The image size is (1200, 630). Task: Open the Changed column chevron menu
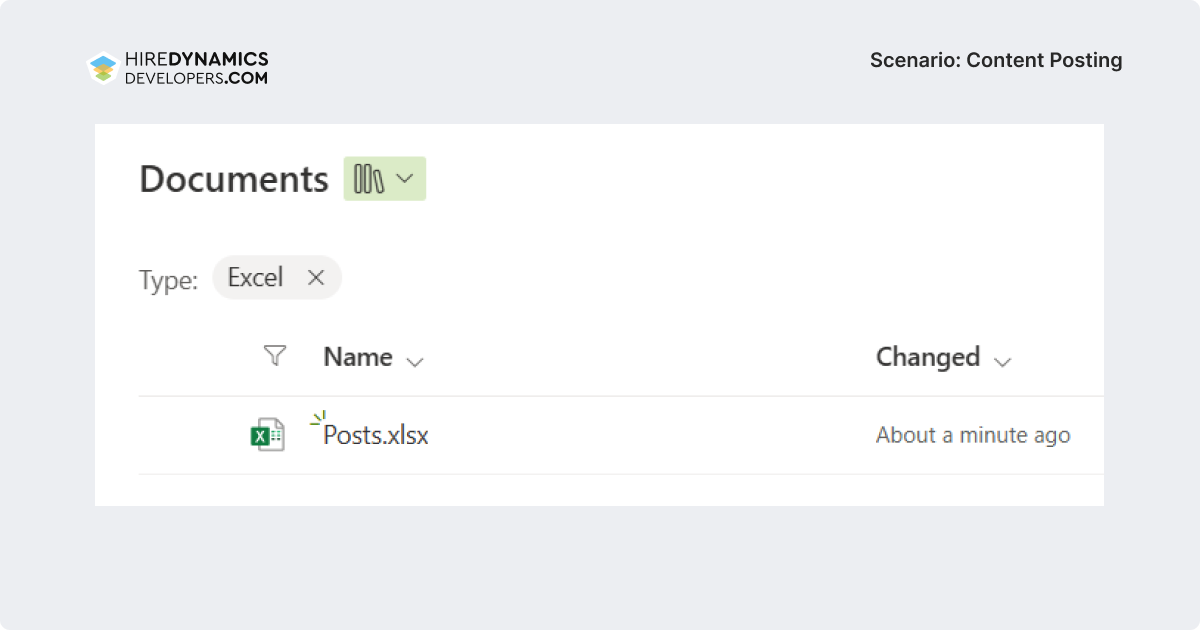[1002, 361]
